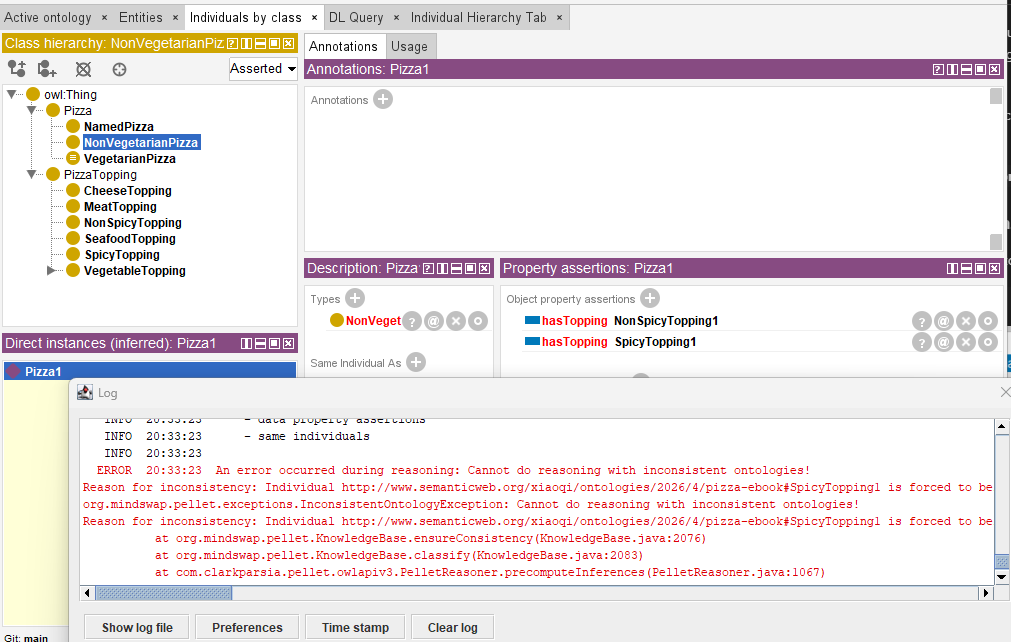The height and width of the screenshot is (642, 1011).
Task: Add a type with Types plus button
Action: coord(355,298)
